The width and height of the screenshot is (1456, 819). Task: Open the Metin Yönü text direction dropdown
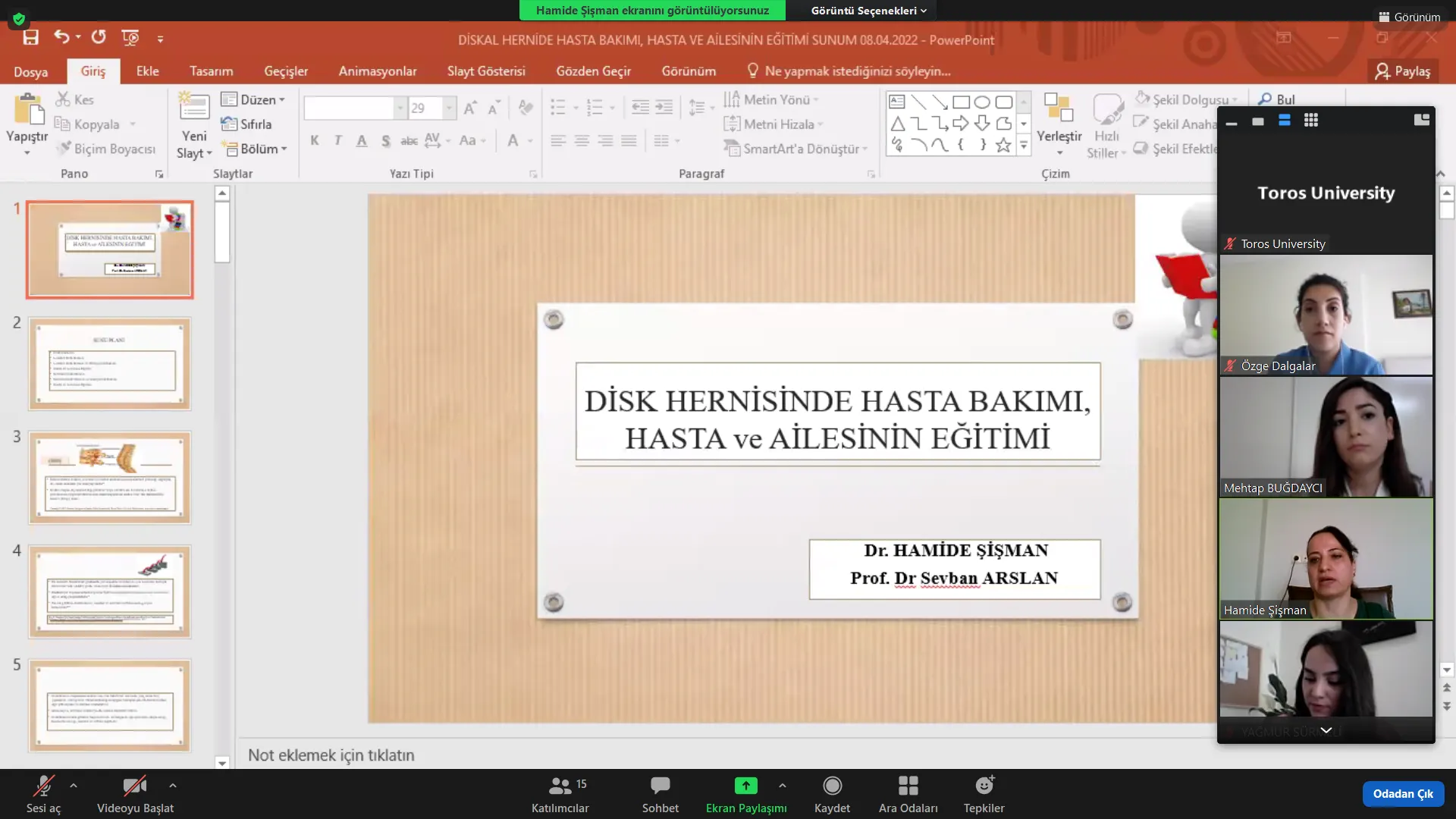coord(771,99)
